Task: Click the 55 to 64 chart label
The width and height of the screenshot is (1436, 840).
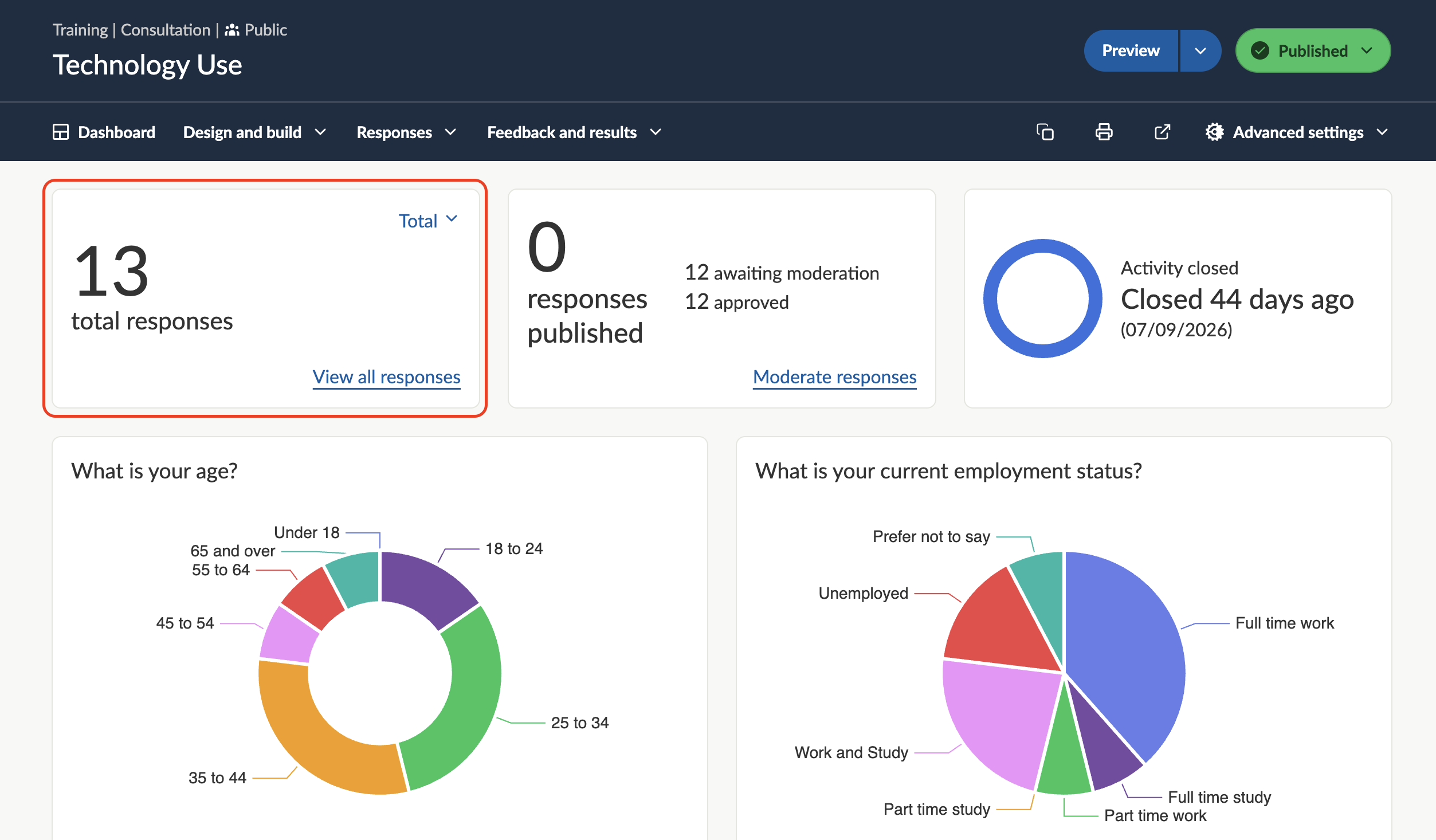Action: point(221,570)
